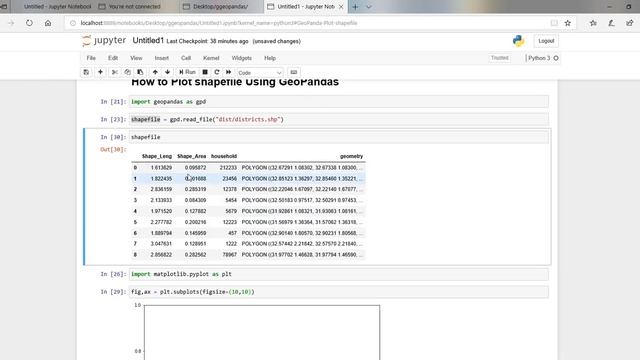Go to the browser home page icon
Screen dimensions: 640x360
[48, 23]
